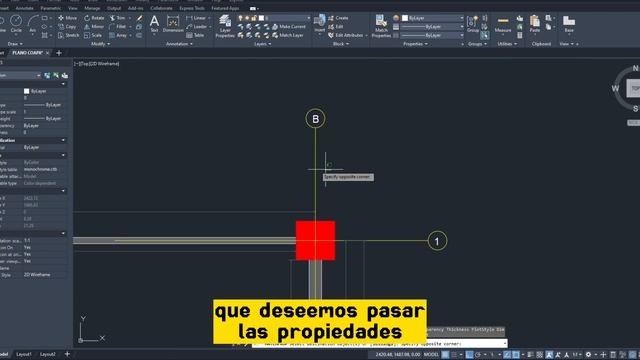Screen dimensions: 640x360
Task: Click the object color wheel icon
Action: pyautogui.click(x=396, y=18)
